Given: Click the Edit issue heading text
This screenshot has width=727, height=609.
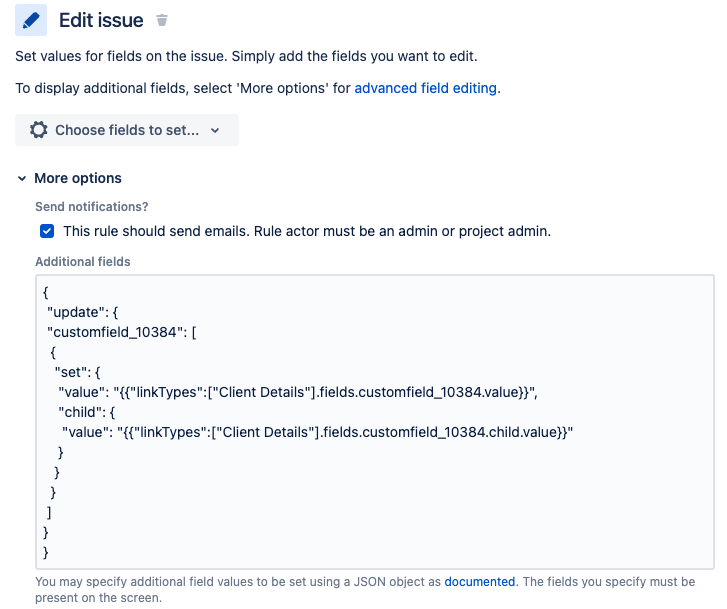Looking at the screenshot, I should (101, 20).
